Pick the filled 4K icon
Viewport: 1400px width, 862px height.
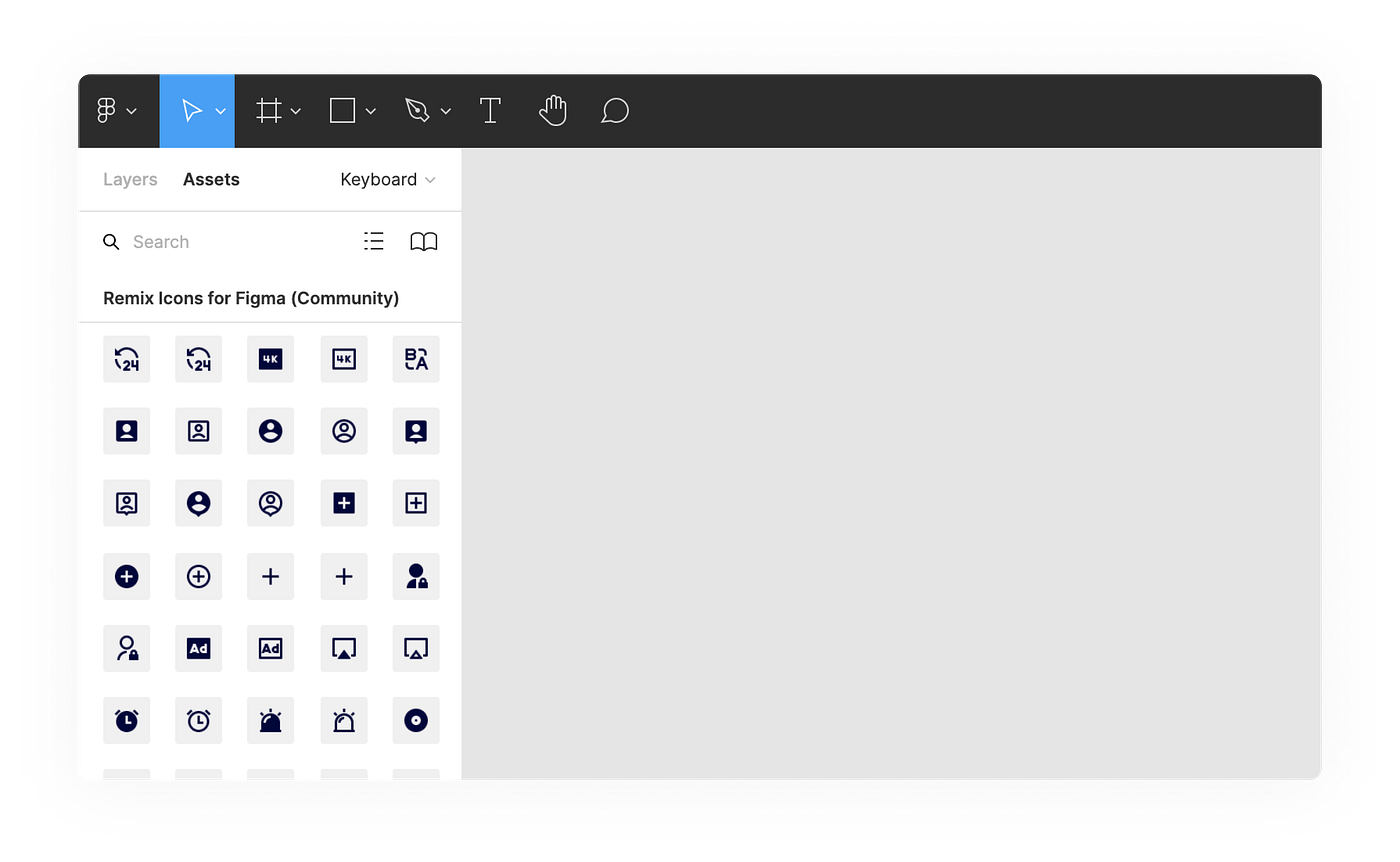pyautogui.click(x=271, y=359)
